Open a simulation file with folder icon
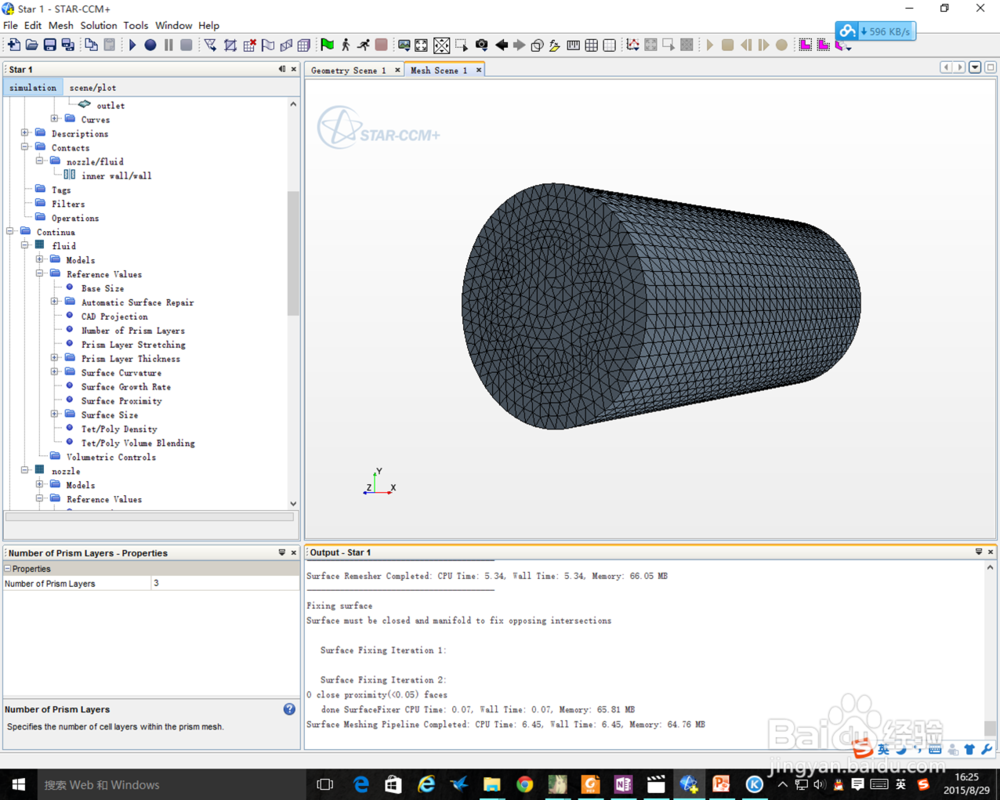1000x800 pixels. point(31,45)
